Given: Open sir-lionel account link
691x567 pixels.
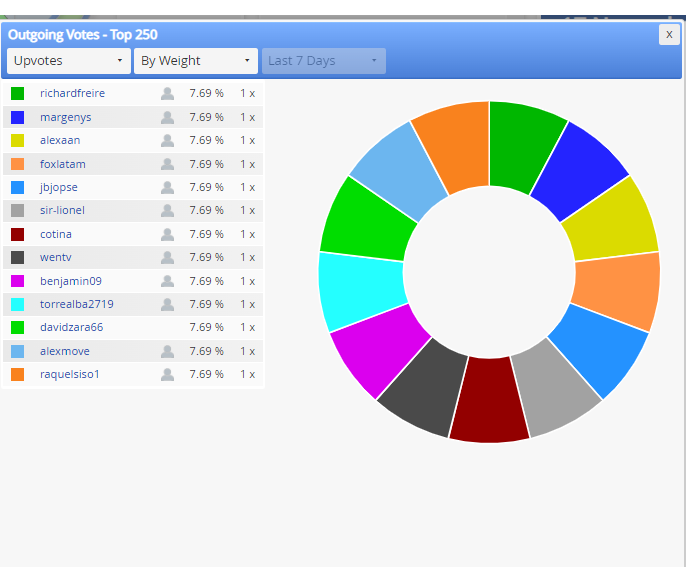Looking at the screenshot, I should [x=62, y=210].
